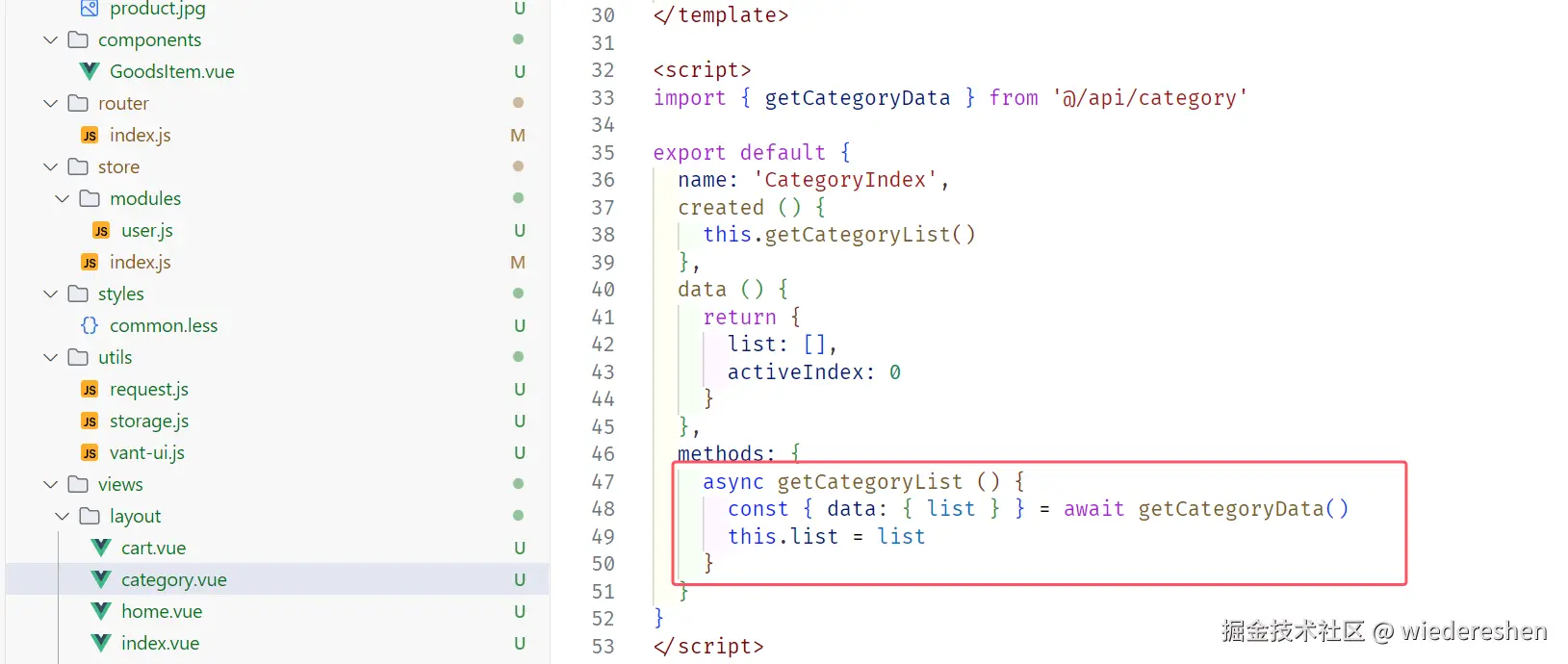Click 'this.getCategoryList()' call in created
1568x664 pixels.
(x=839, y=235)
